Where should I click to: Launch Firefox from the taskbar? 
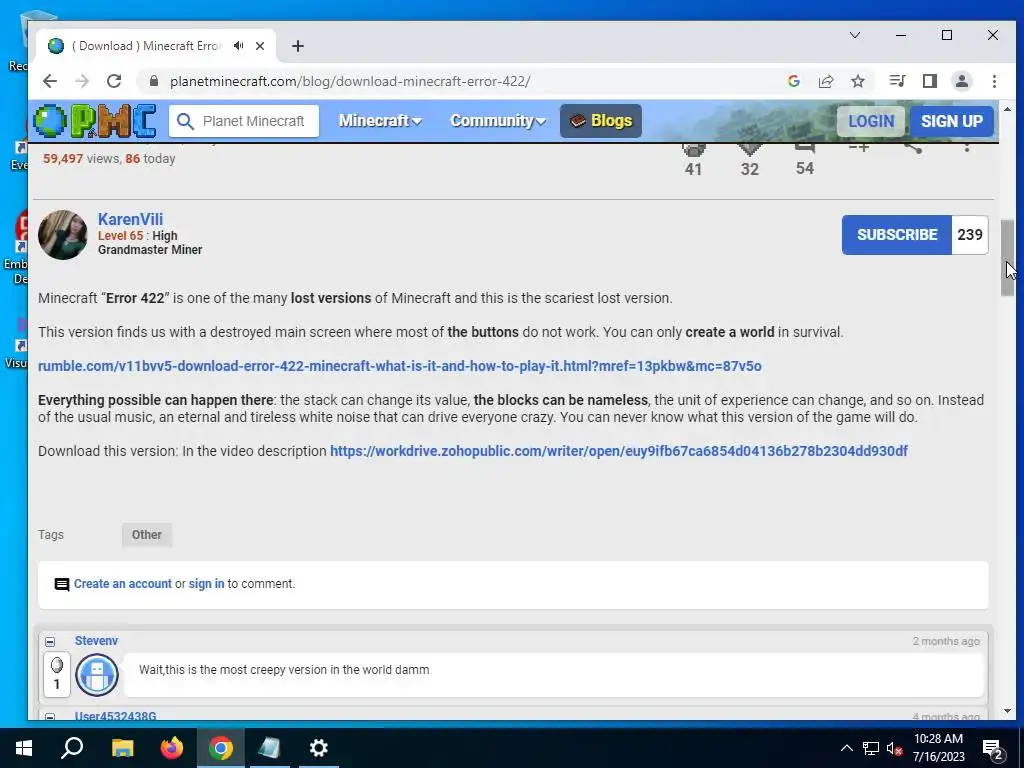[x=172, y=748]
